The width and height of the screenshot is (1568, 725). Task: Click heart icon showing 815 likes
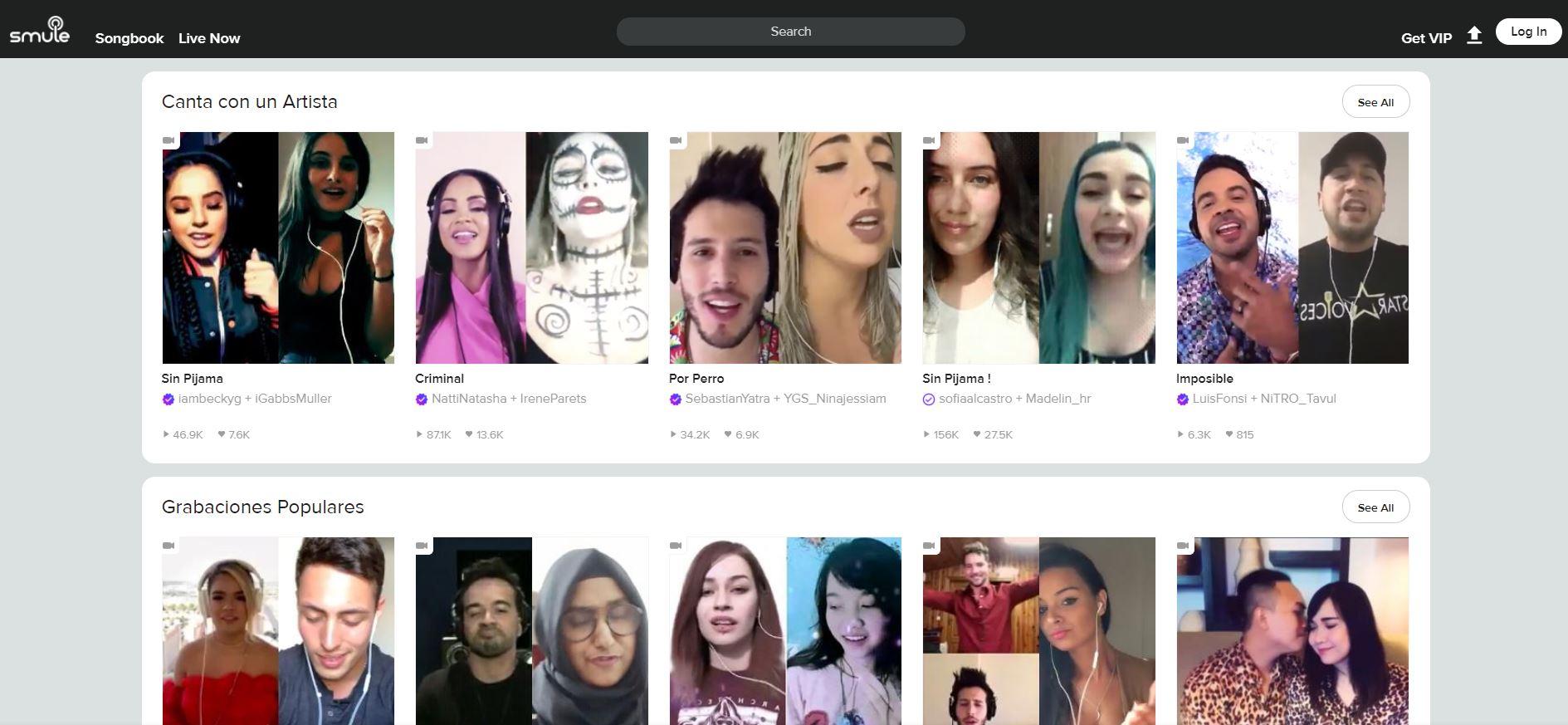coord(1229,434)
